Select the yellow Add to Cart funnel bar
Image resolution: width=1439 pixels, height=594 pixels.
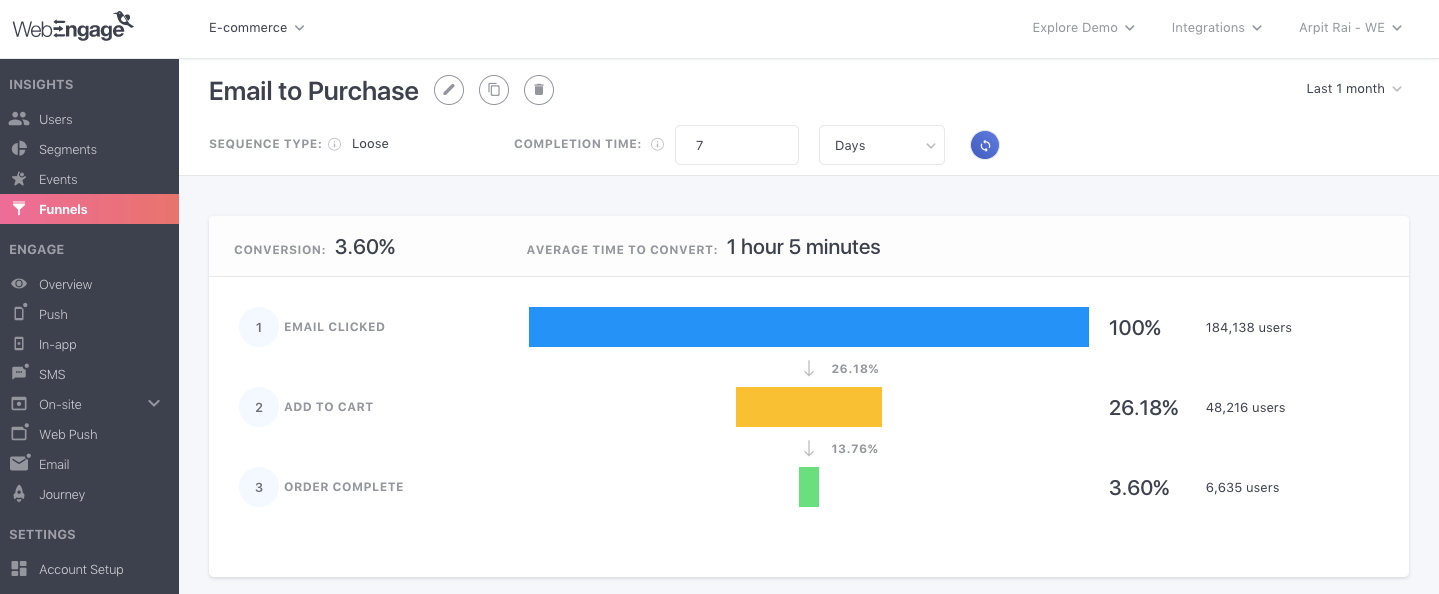pos(809,407)
